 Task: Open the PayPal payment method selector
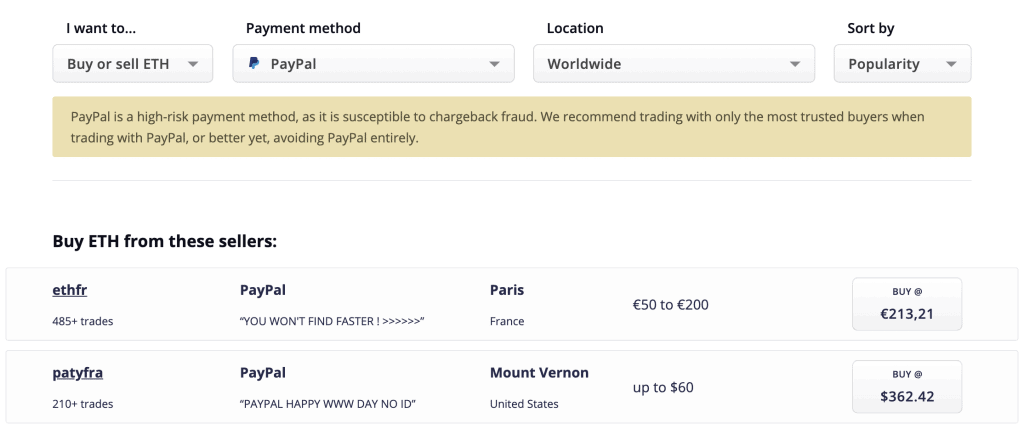click(x=374, y=63)
